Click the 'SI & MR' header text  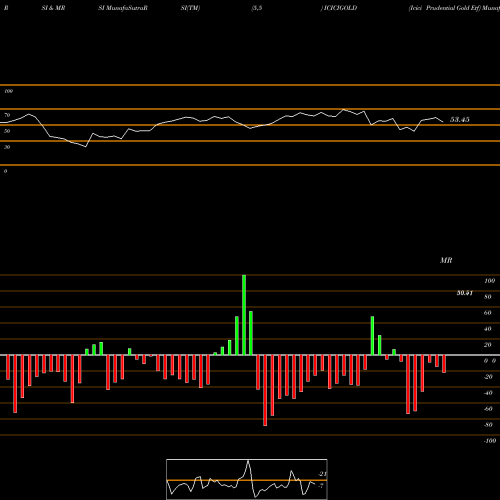pyautogui.click(x=53, y=8)
